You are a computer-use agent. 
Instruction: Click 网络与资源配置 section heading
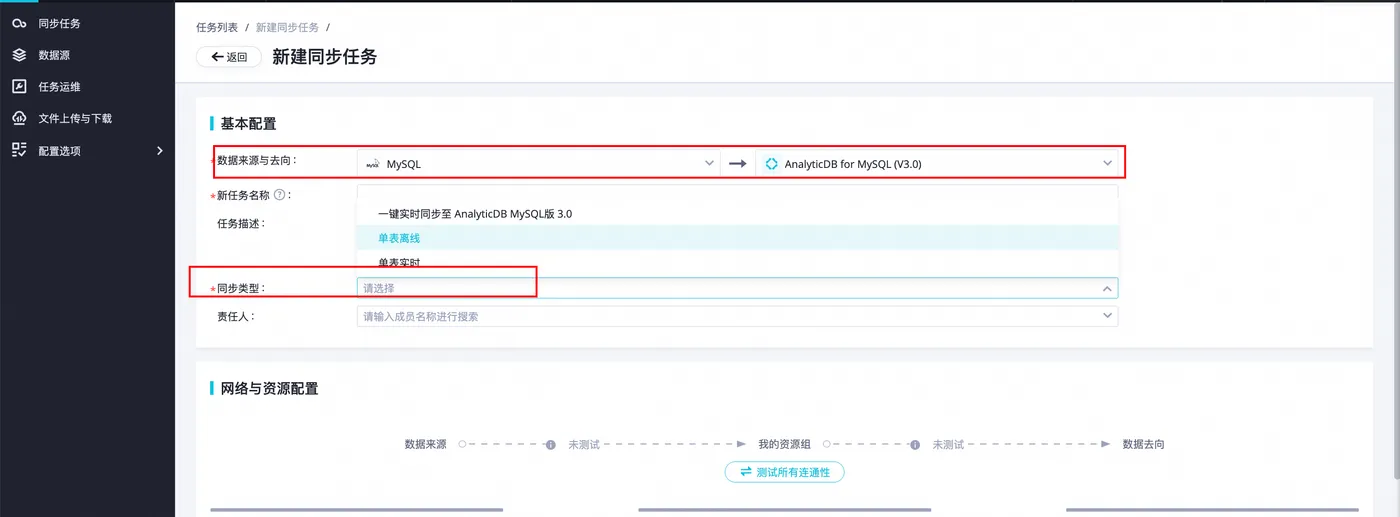point(269,388)
